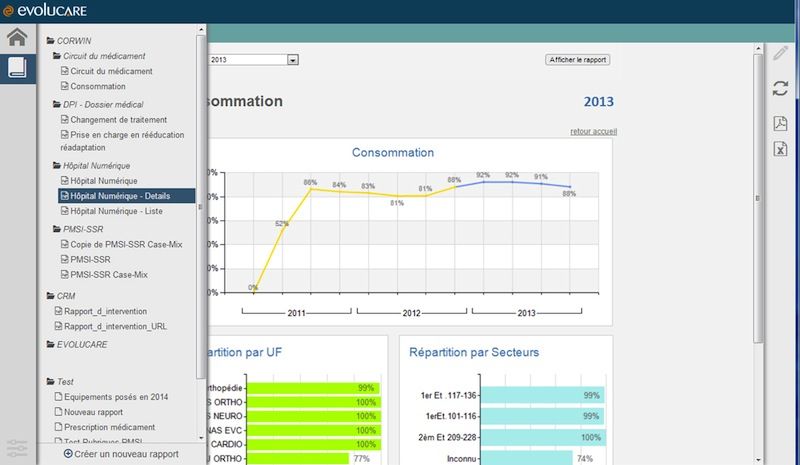Expand the EVOLUCARE folder

[51, 344]
